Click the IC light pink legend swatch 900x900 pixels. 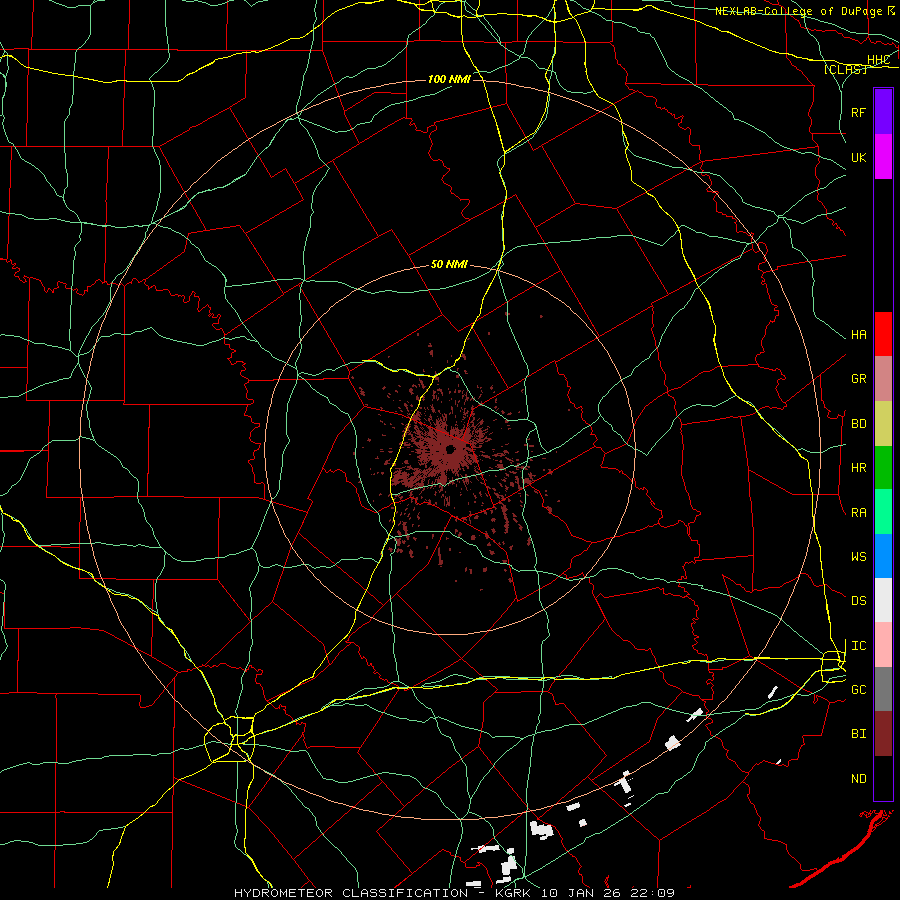coord(883,645)
